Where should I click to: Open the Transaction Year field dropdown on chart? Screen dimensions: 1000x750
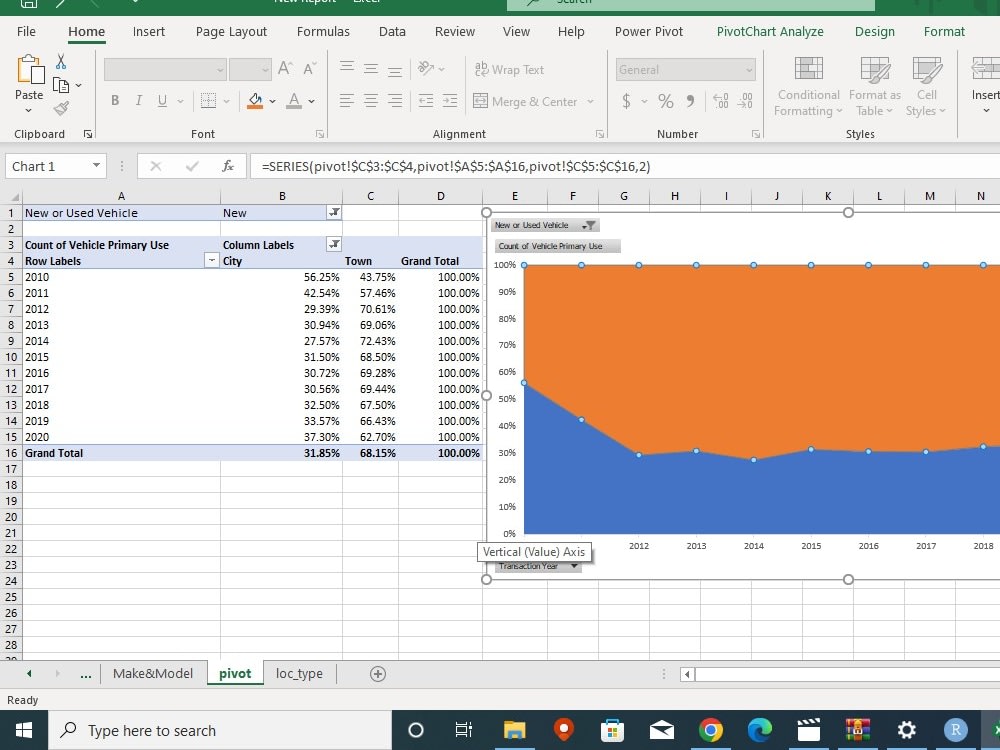574,565
